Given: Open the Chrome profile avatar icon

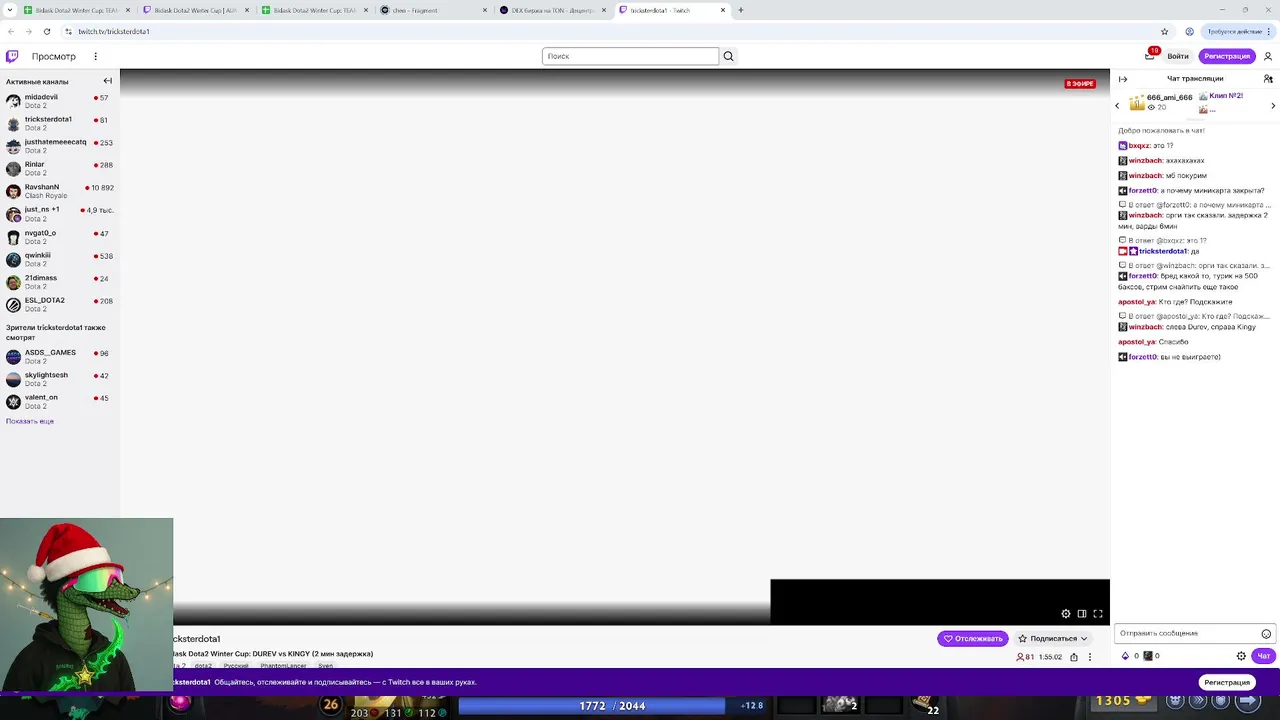Looking at the screenshot, I should coord(1190,31).
